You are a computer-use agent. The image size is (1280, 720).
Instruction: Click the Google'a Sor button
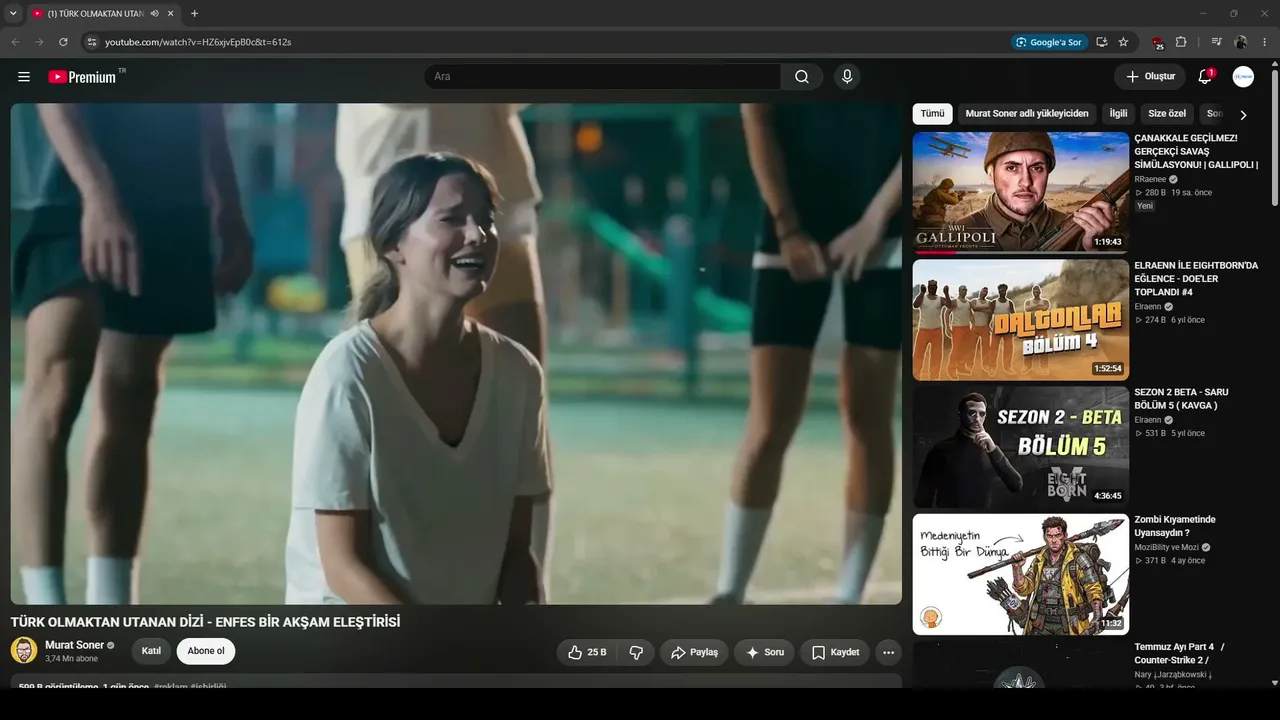(1048, 42)
